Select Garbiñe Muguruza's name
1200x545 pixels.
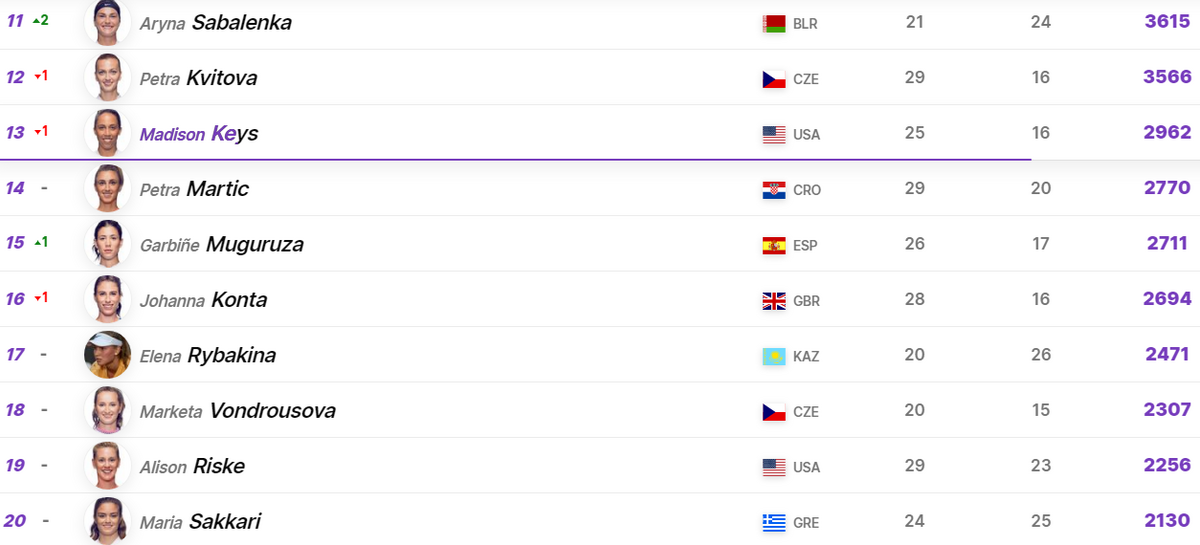221,244
